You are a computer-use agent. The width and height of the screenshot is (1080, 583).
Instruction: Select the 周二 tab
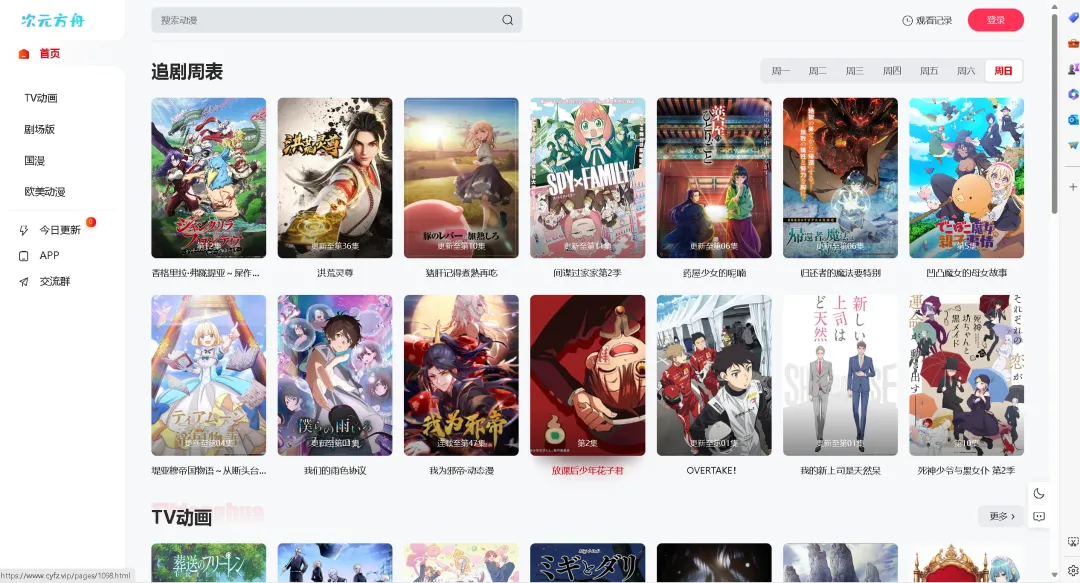point(818,71)
